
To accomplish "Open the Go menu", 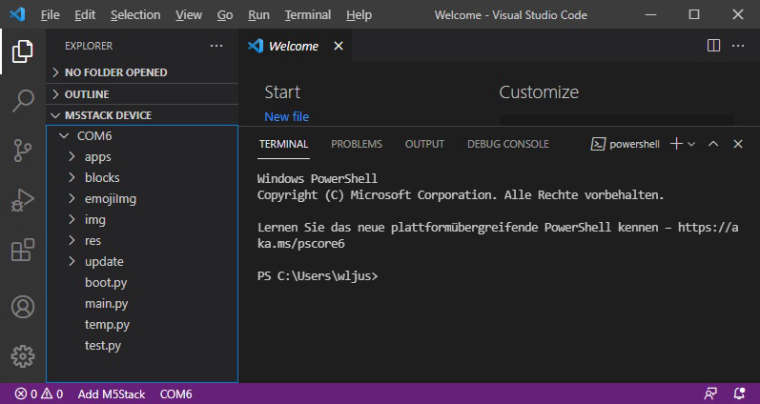I will 224,15.
